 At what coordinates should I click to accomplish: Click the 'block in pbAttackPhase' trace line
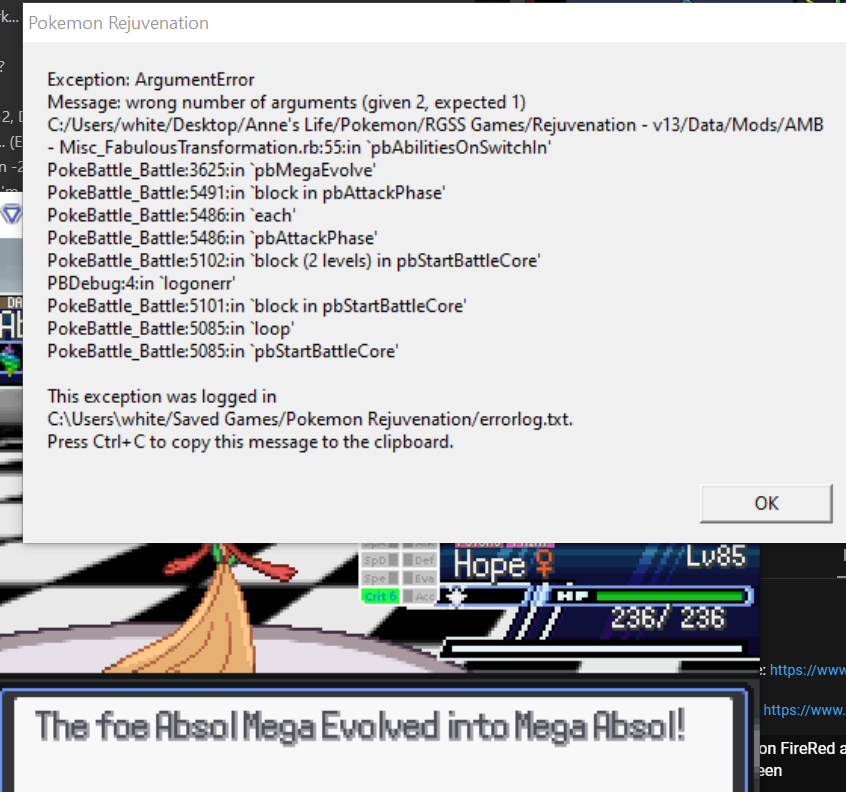click(246, 193)
